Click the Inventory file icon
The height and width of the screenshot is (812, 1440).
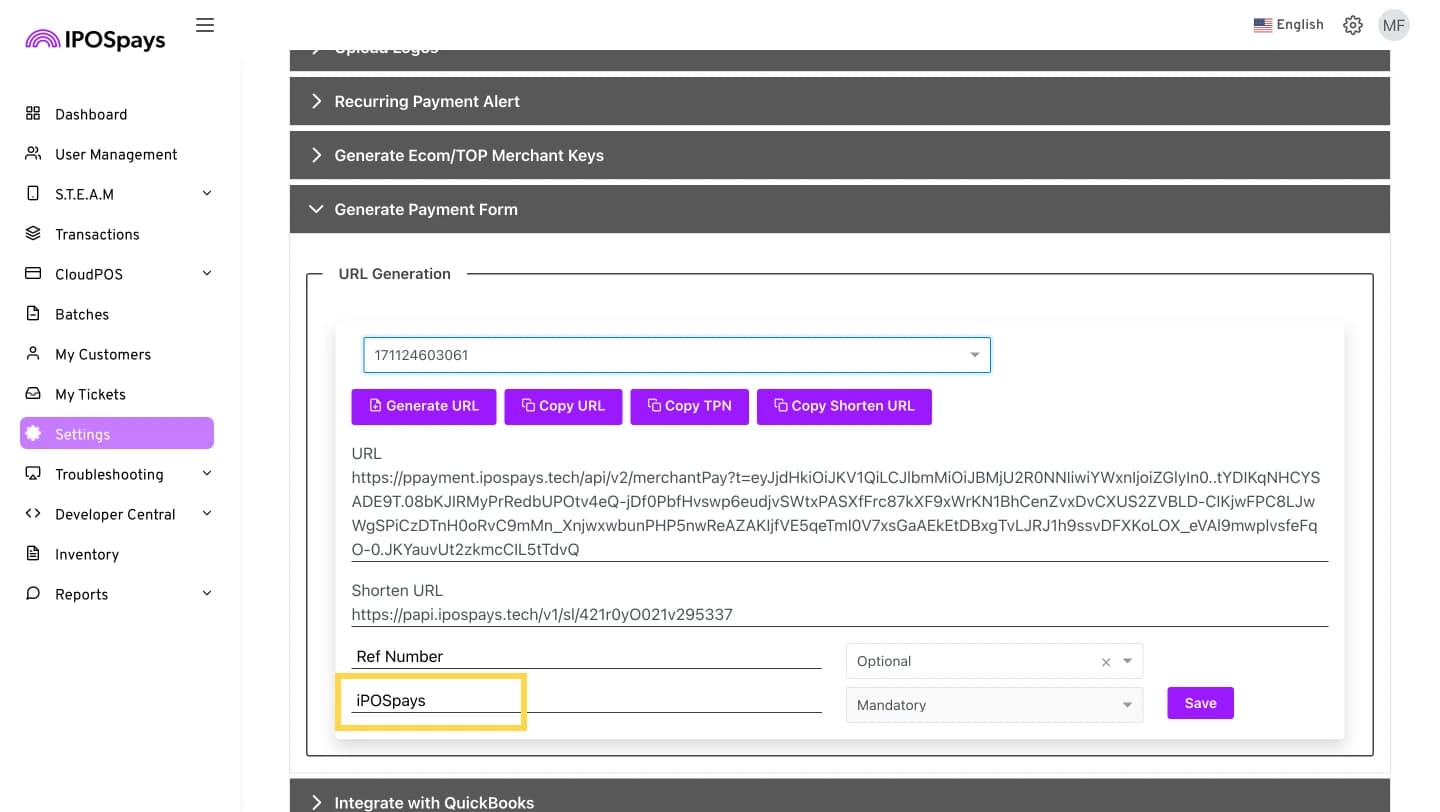pyautogui.click(x=33, y=554)
